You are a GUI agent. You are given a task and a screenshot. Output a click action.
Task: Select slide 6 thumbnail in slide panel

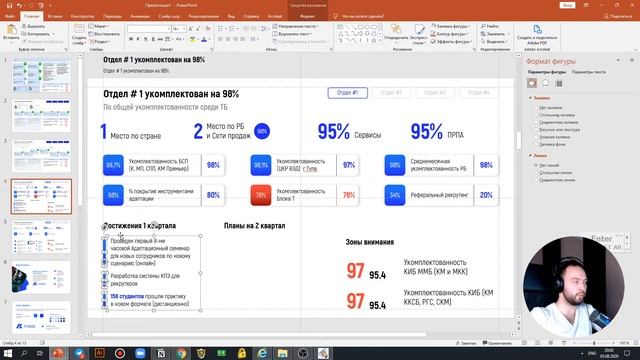tap(41, 278)
